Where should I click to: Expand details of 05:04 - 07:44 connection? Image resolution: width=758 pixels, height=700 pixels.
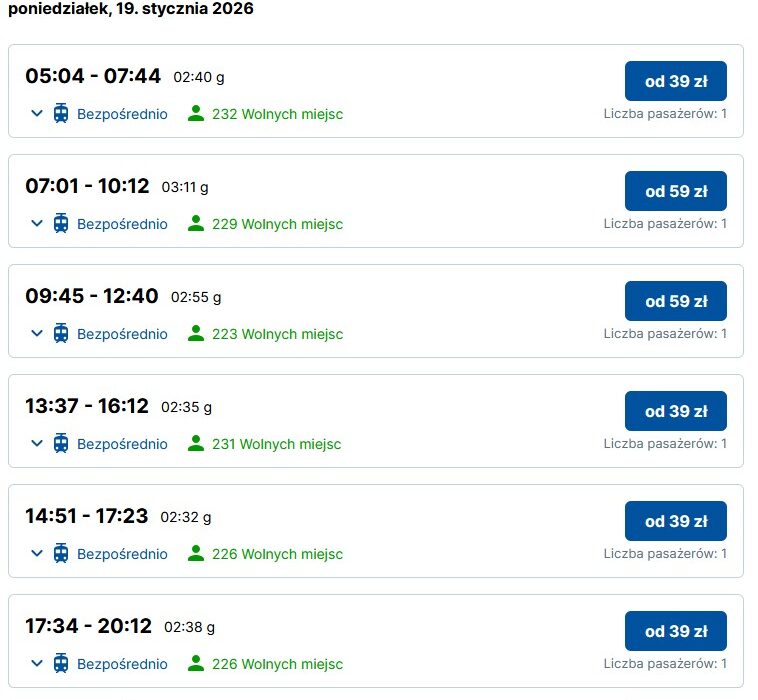37,114
